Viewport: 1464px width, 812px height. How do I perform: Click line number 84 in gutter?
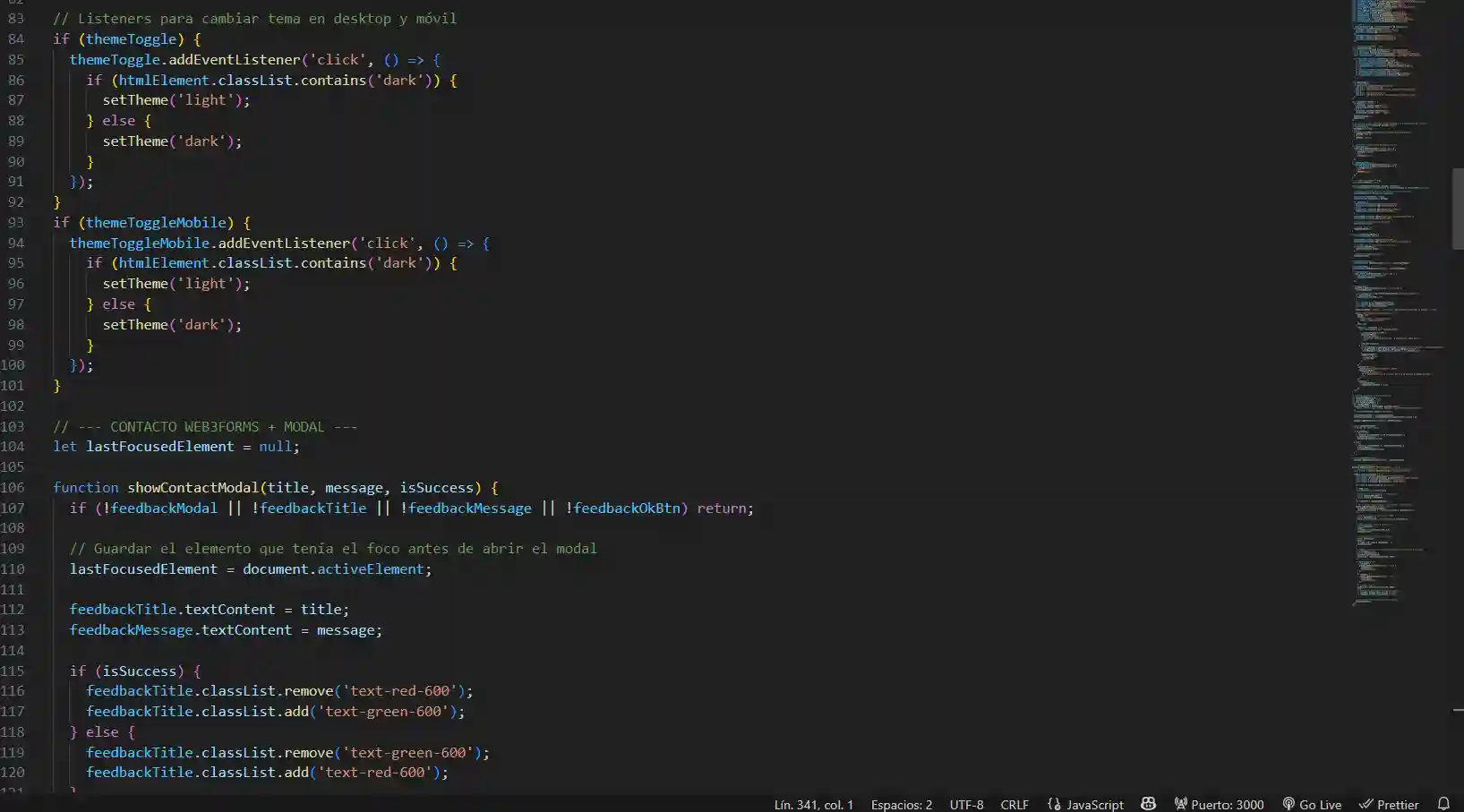[16, 39]
